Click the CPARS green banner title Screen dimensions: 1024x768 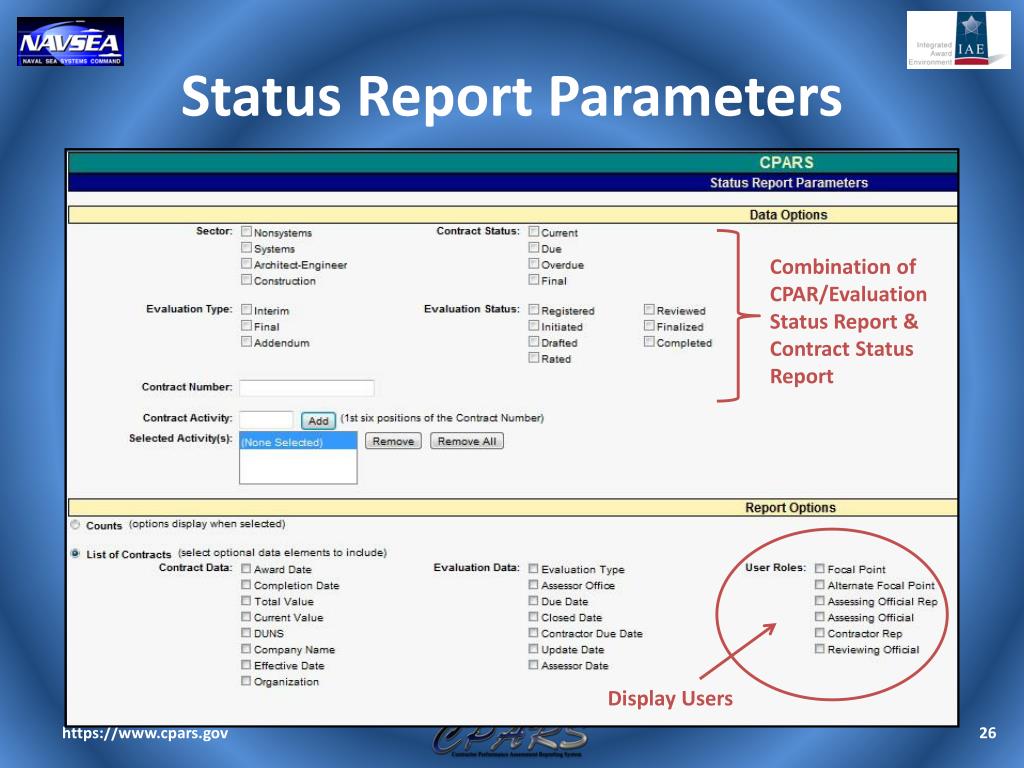(x=786, y=163)
